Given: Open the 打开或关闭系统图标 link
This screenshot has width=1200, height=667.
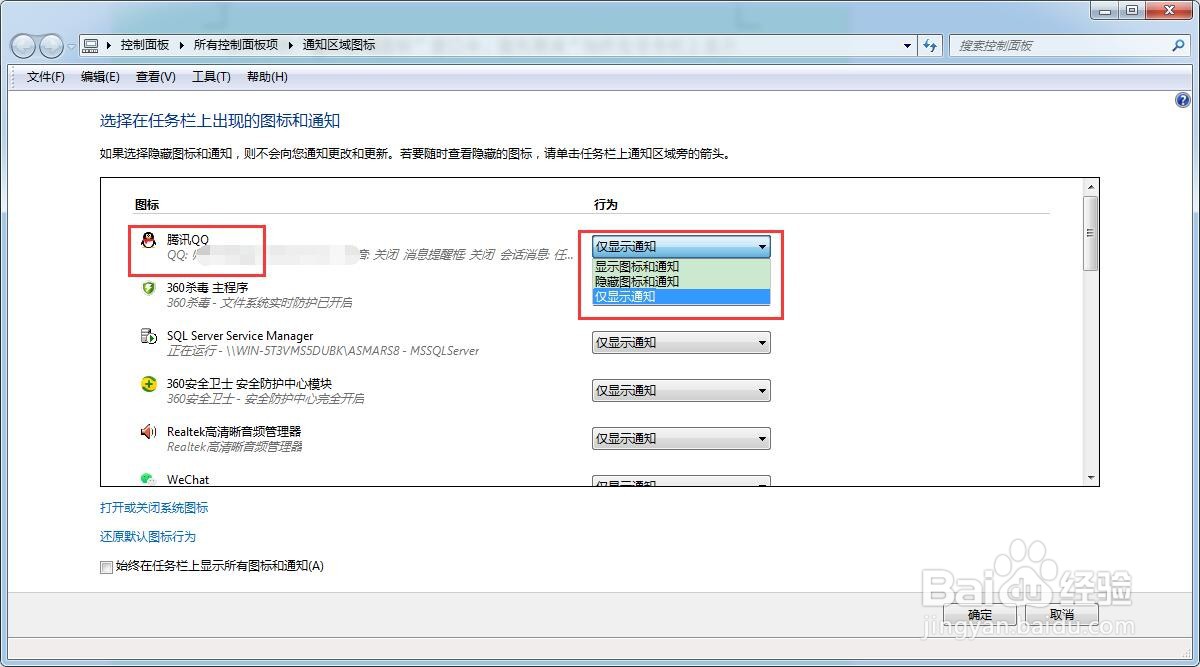Looking at the screenshot, I should pos(154,508).
